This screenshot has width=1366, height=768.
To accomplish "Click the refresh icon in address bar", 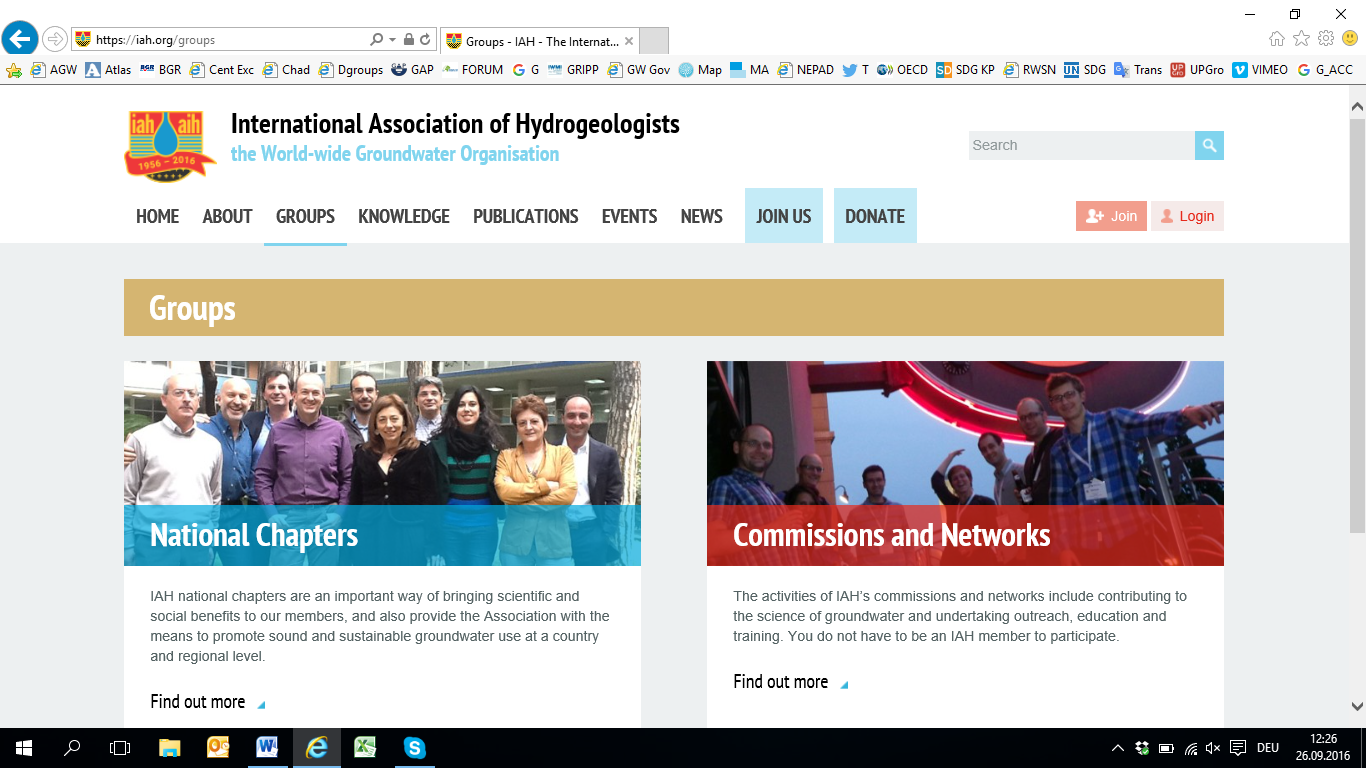I will click(x=425, y=40).
